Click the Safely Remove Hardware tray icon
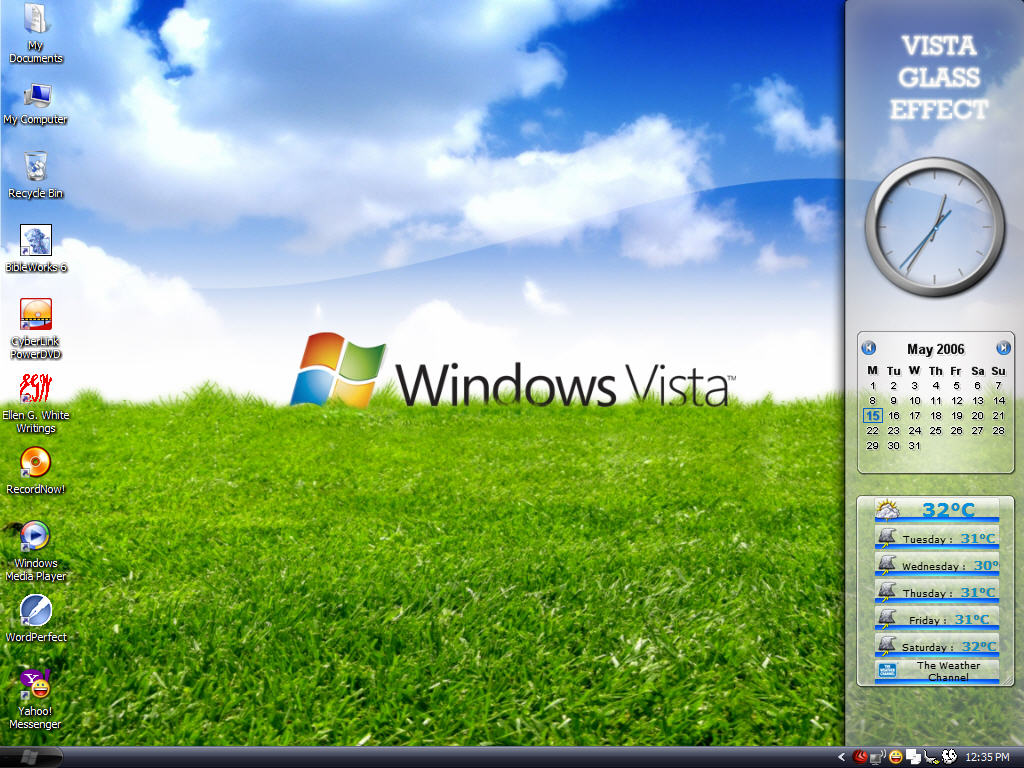 coord(931,757)
